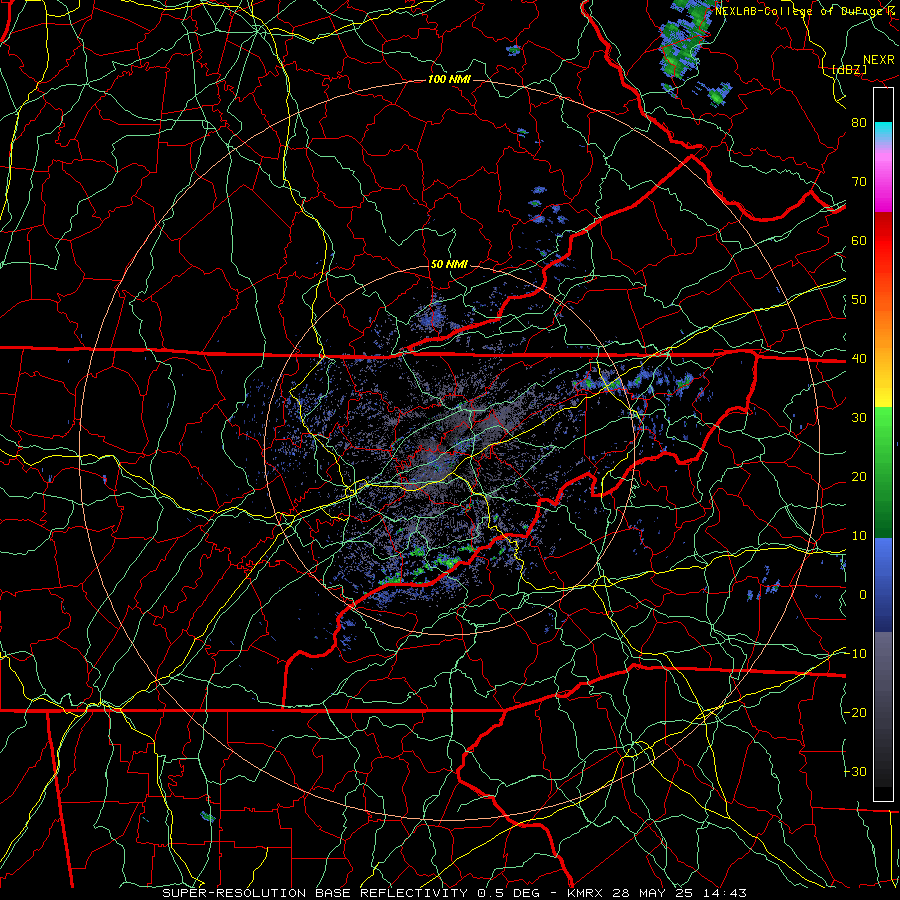Click the orange band of the reflectivity color bar
Image resolution: width=900 pixels, height=900 pixels.
[883, 327]
